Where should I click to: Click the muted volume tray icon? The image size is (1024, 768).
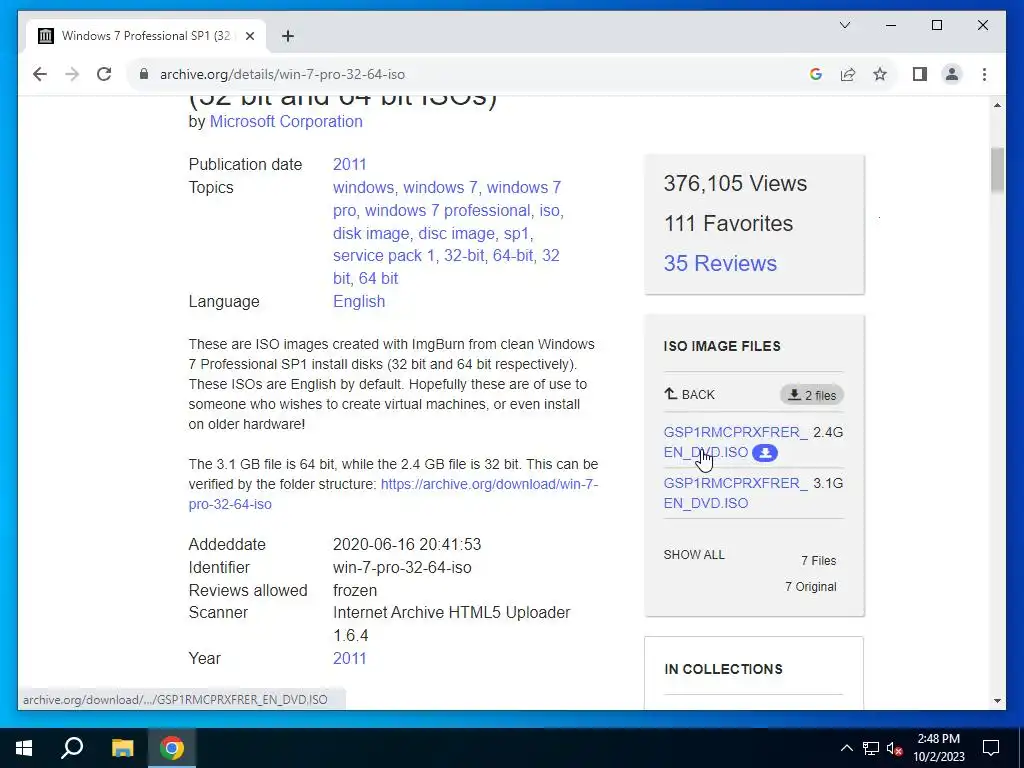[895, 748]
